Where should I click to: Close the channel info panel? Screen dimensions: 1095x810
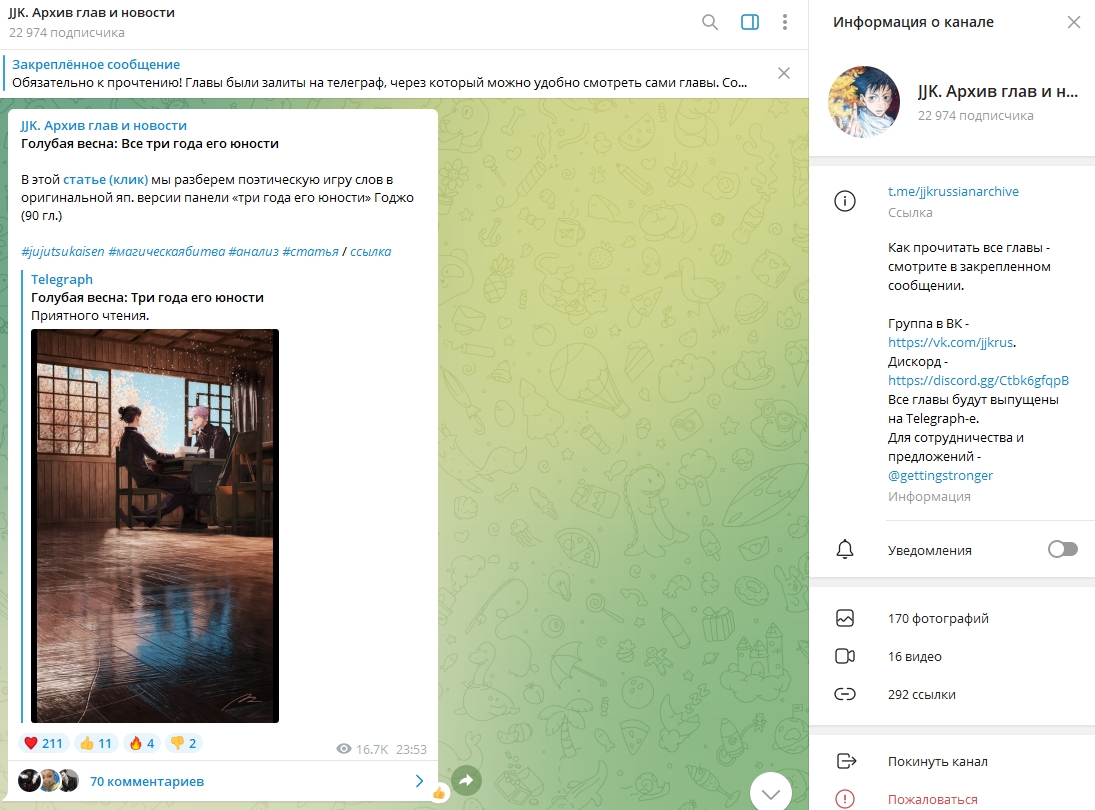pyautogui.click(x=1073, y=22)
